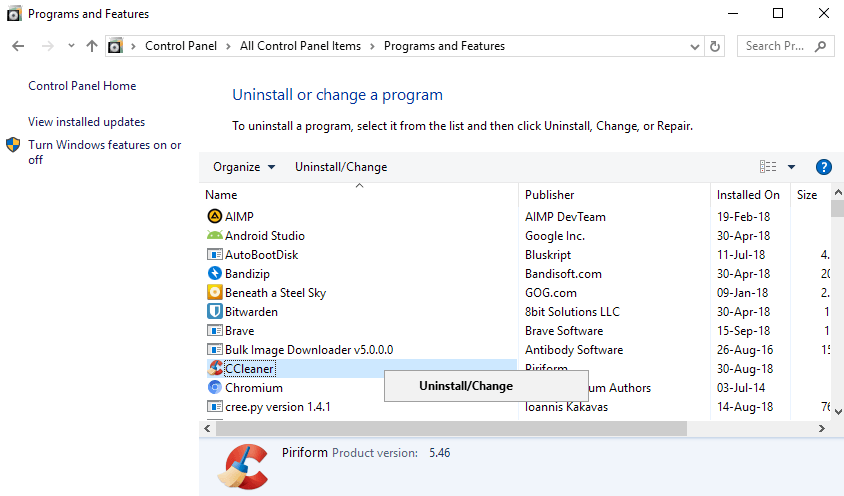This screenshot has width=844, height=496.
Task: Expand the chevron before Control Panel breadcrumb
Action: (x=133, y=46)
